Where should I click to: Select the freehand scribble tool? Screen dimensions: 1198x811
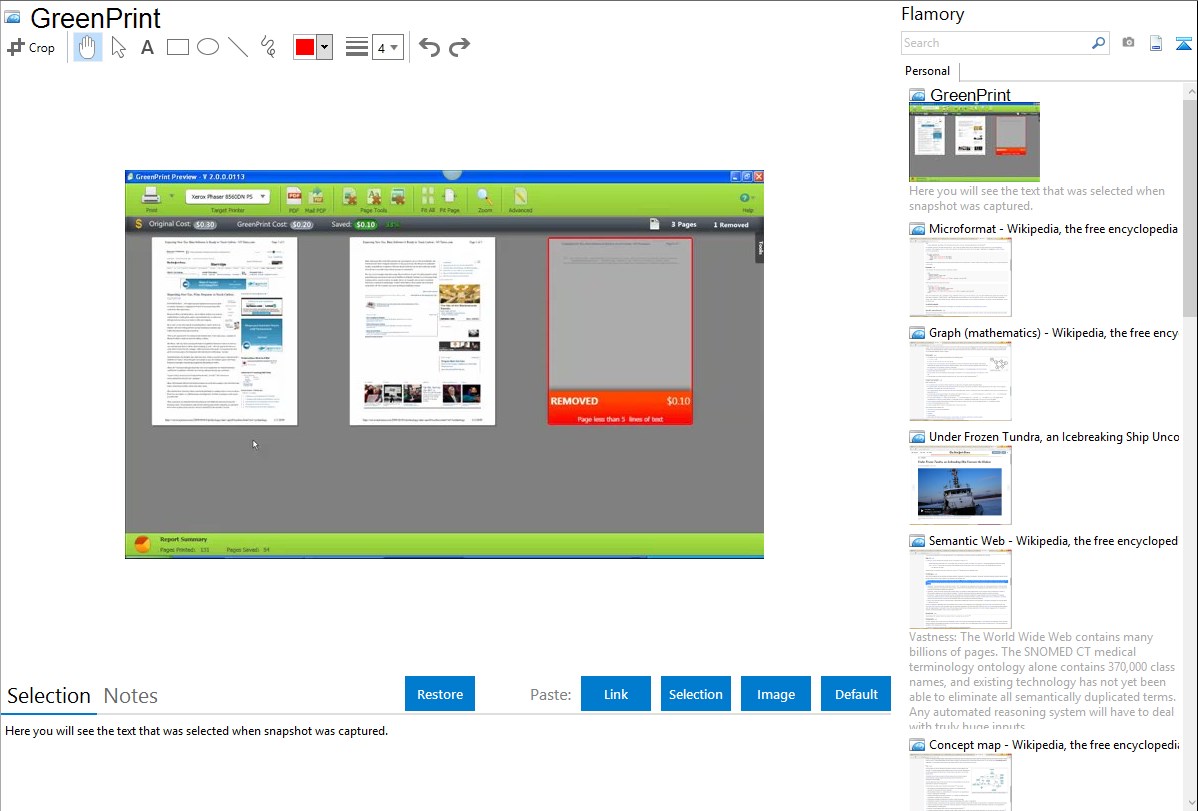coord(268,47)
